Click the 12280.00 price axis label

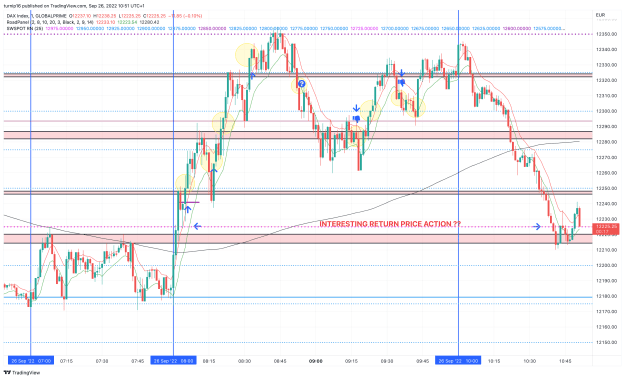click(x=606, y=142)
